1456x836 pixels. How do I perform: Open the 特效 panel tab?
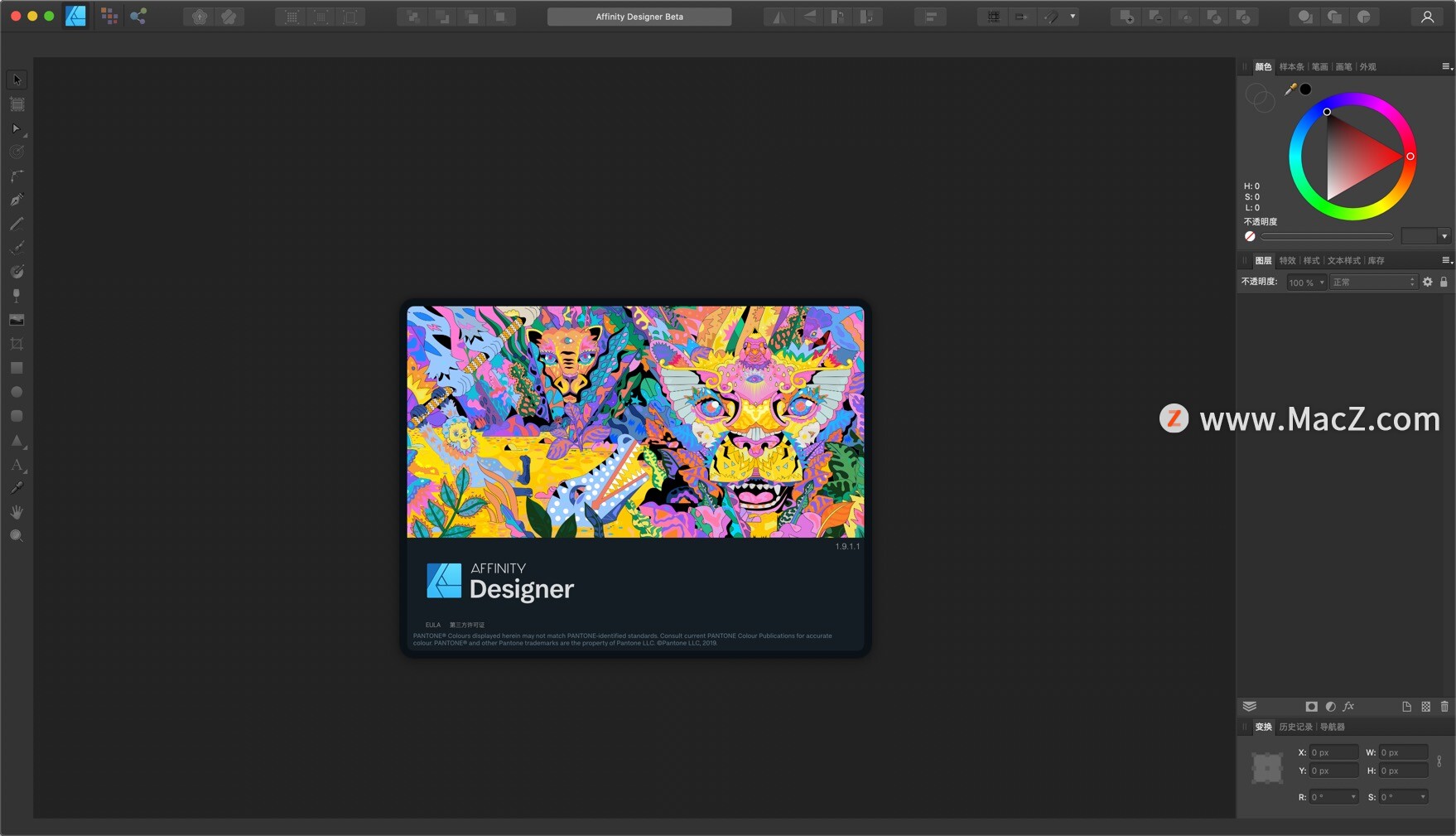tap(1287, 260)
